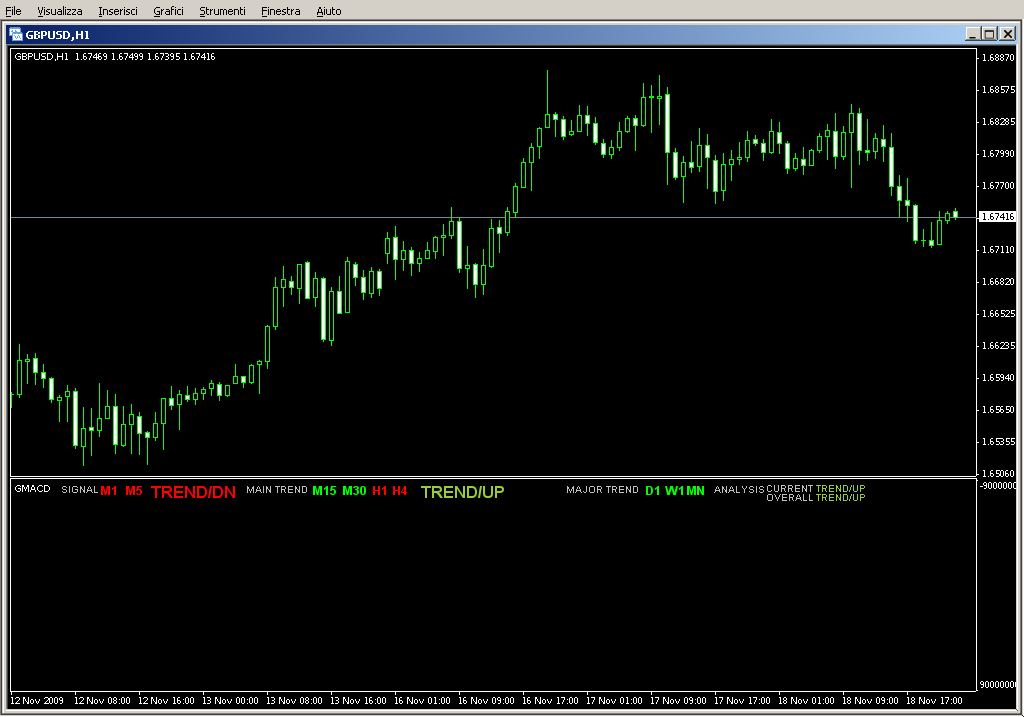1024x717 pixels.
Task: Close the GBPUSD,H1 chart window
Action: (1008, 34)
